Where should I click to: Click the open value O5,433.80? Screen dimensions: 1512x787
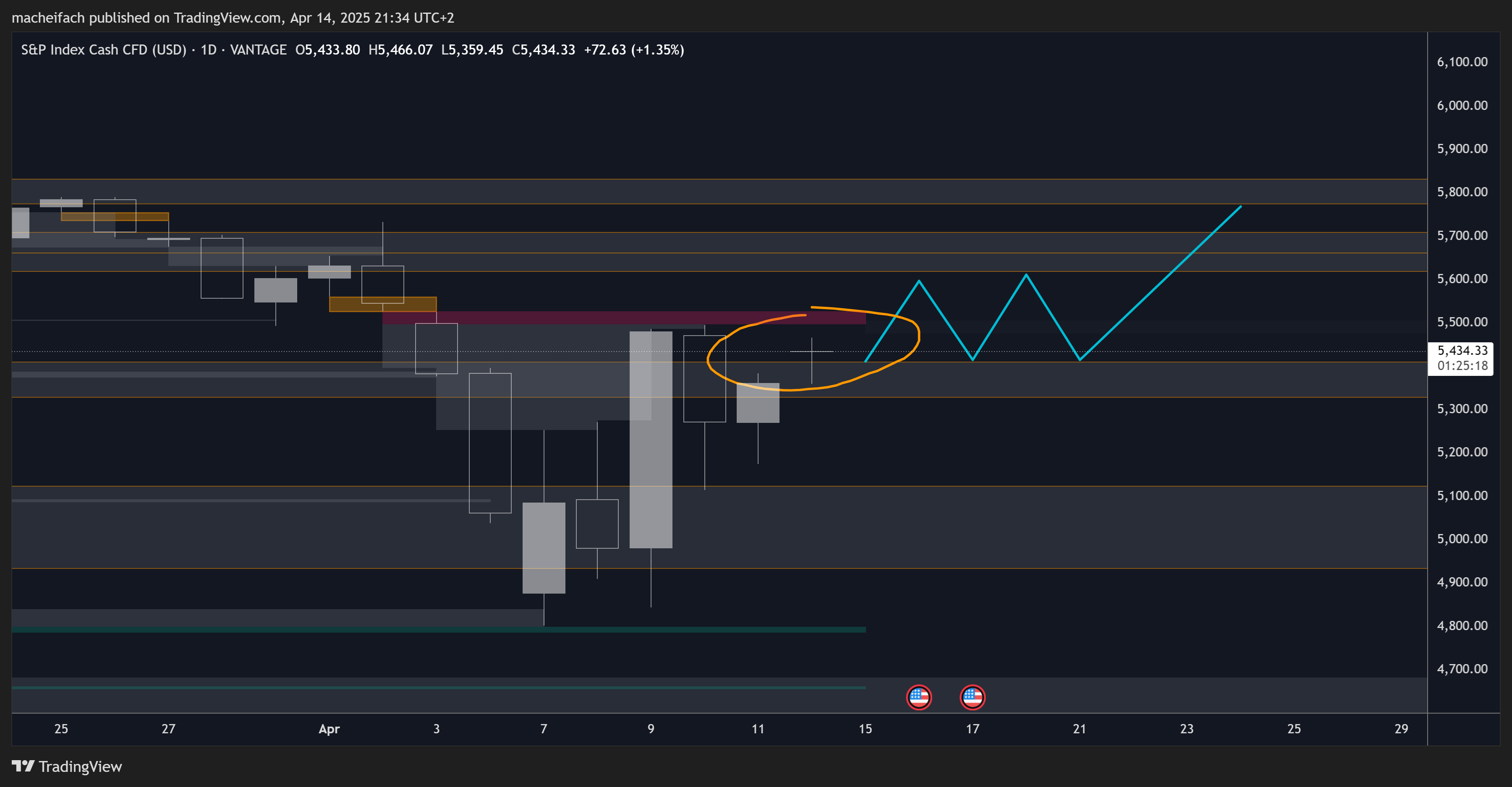click(x=327, y=50)
